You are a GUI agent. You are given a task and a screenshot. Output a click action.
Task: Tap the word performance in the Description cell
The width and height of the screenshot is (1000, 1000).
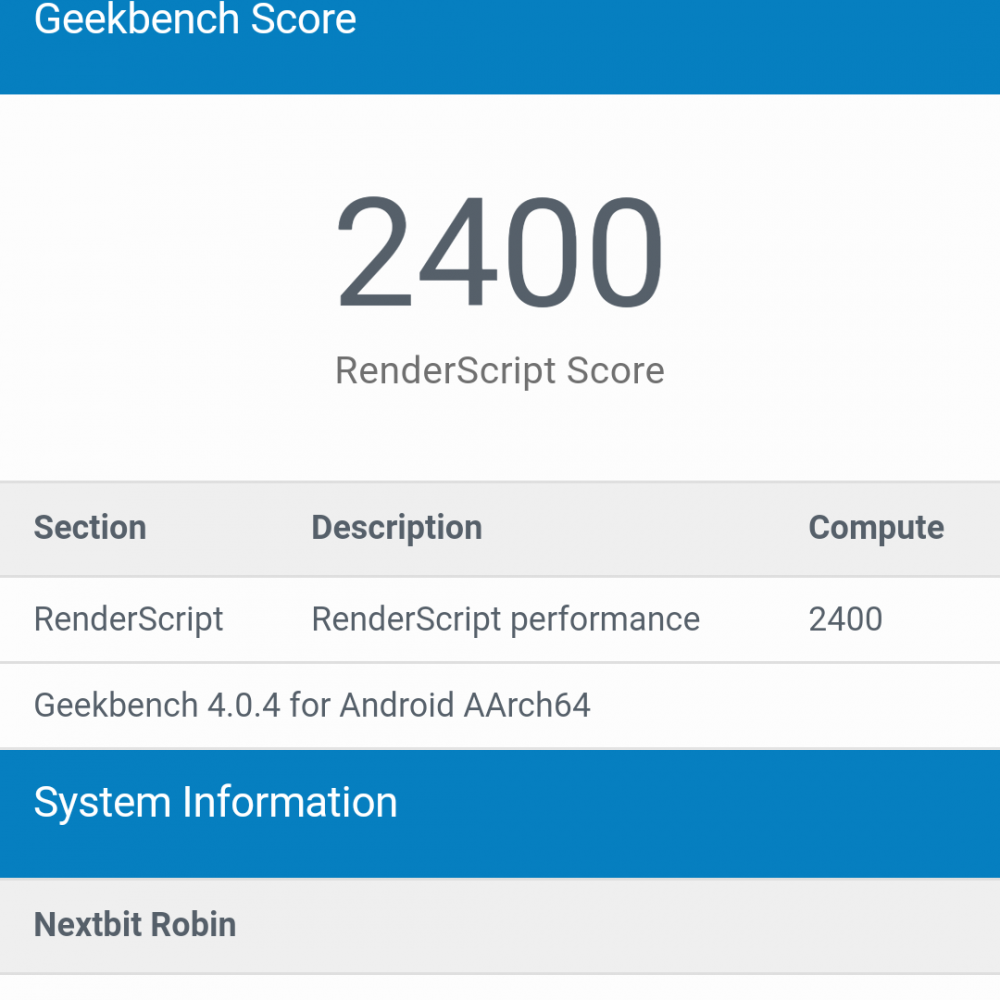pos(605,620)
